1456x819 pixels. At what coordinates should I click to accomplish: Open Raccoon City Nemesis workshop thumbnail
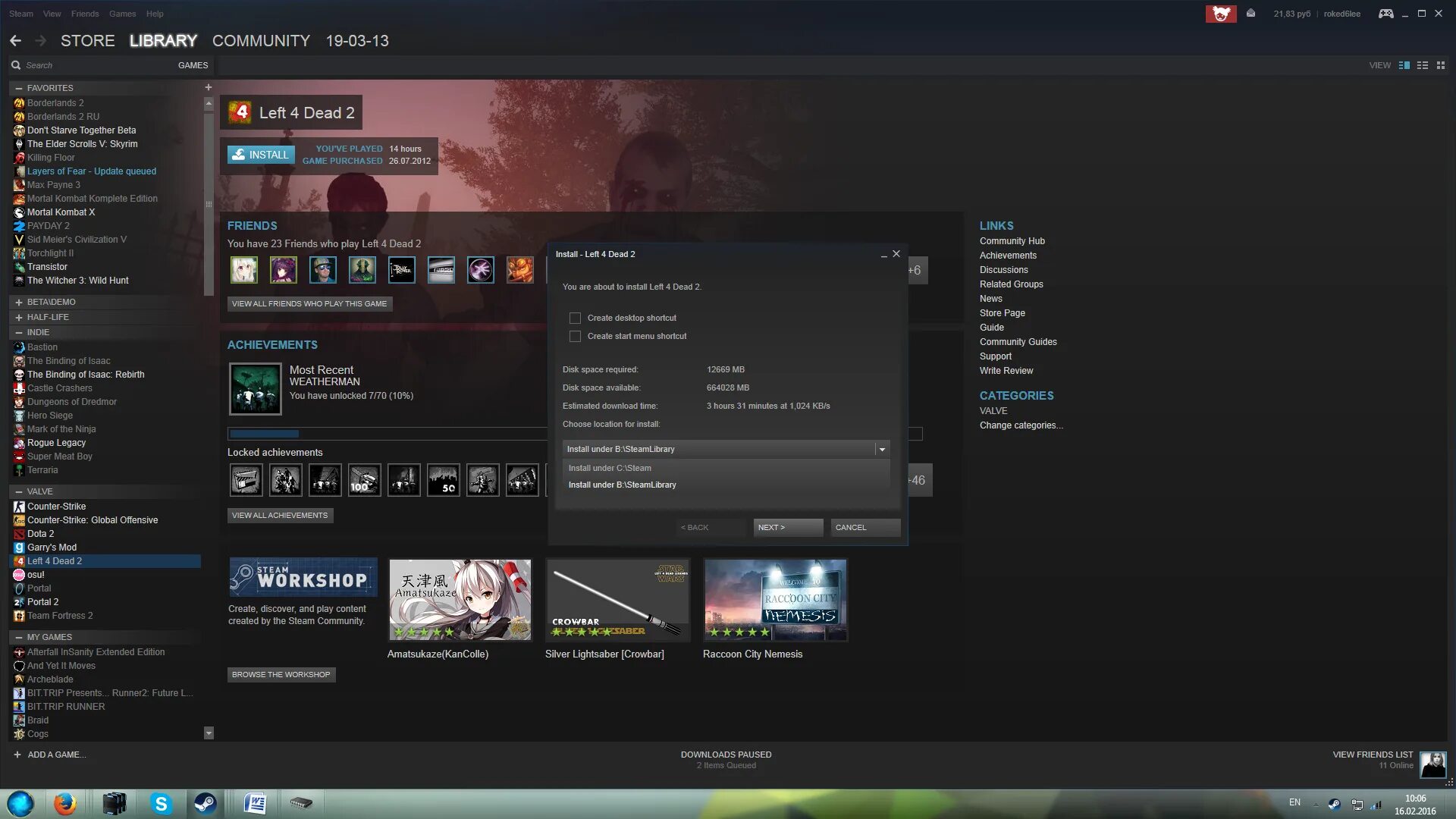pos(775,600)
